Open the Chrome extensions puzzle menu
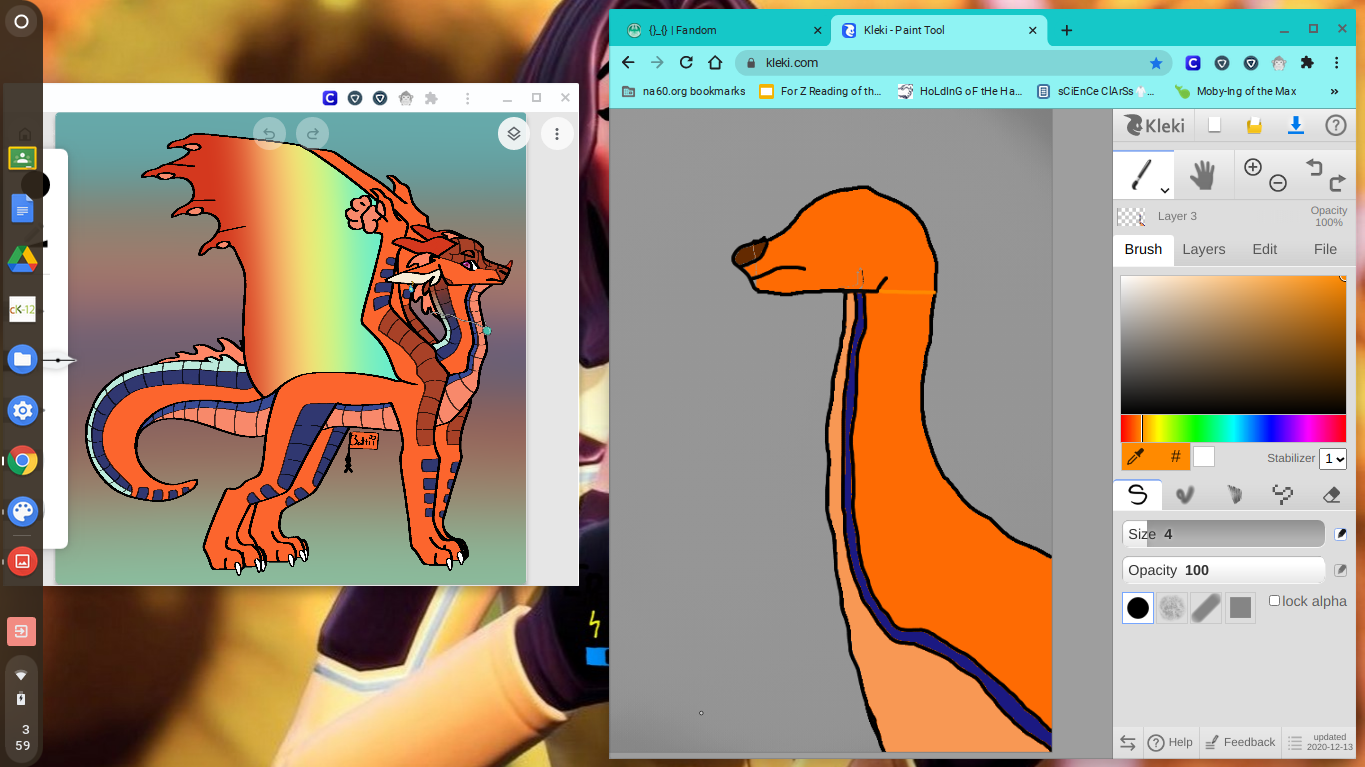The width and height of the screenshot is (1365, 767). point(1307,62)
